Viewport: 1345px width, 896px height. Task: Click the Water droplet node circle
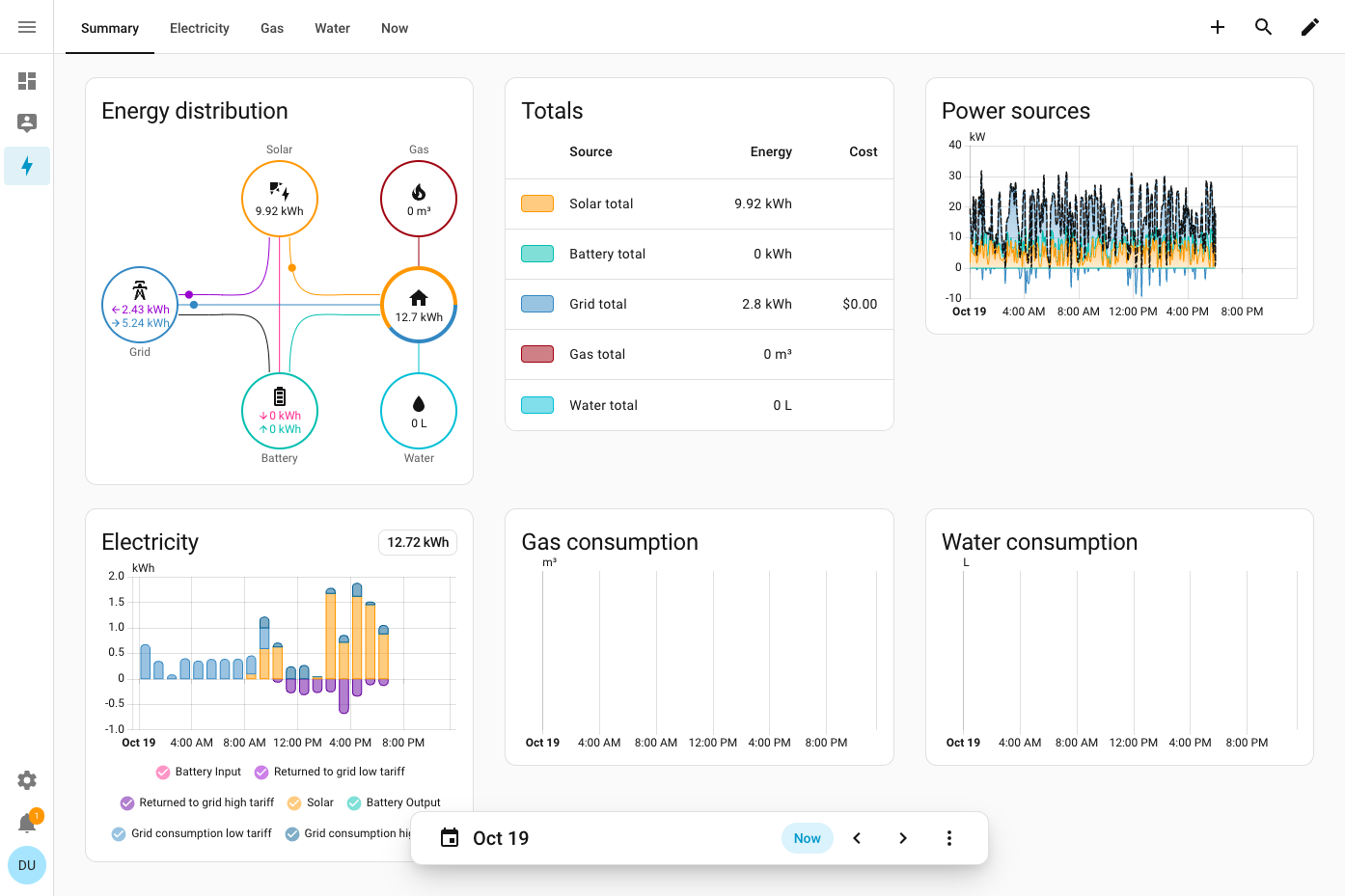point(419,411)
